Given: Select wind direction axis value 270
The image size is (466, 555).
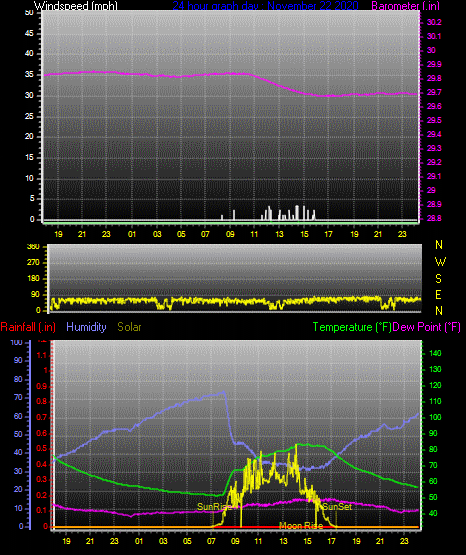Looking at the screenshot, I should (x=33, y=263).
